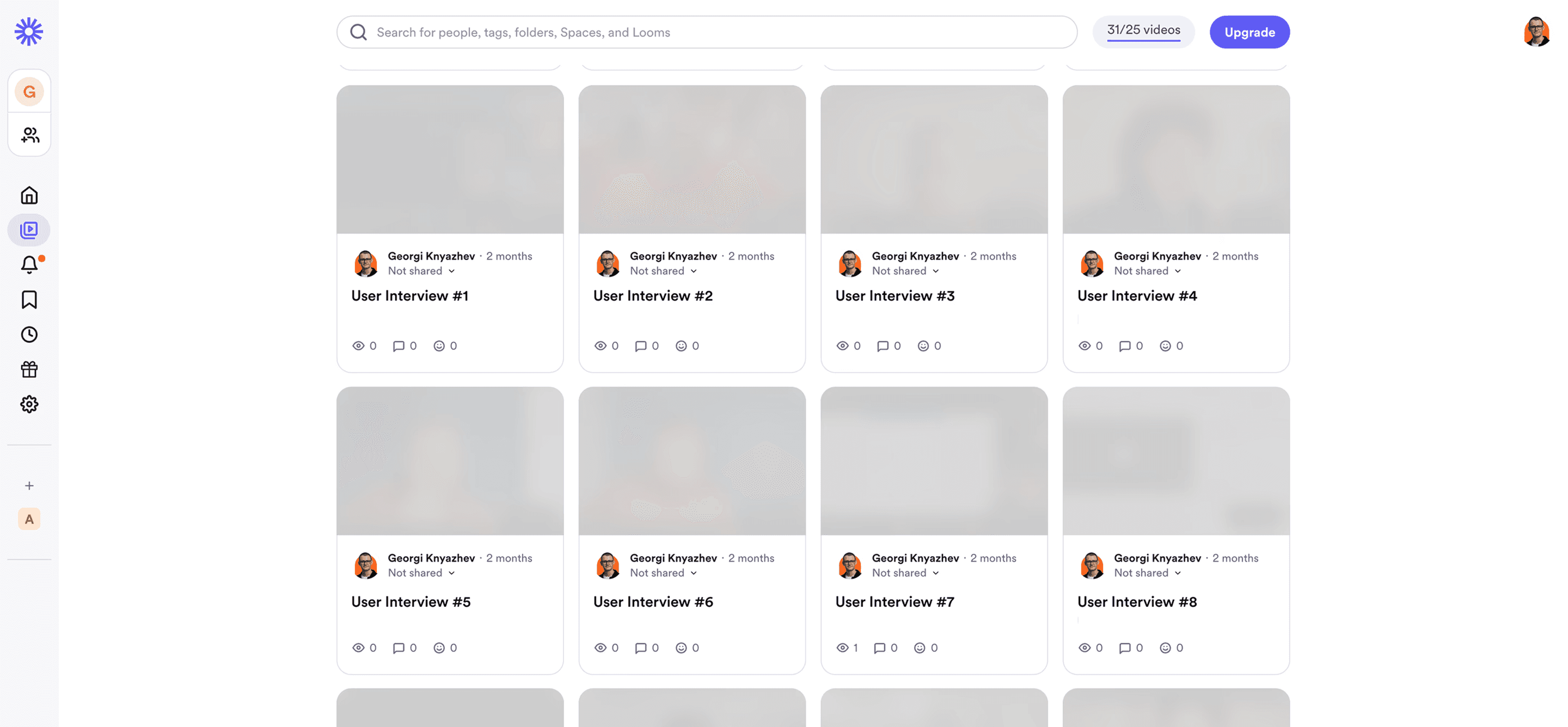Go to Home in sidebar
This screenshot has height=727, width=1568.
tap(29, 195)
